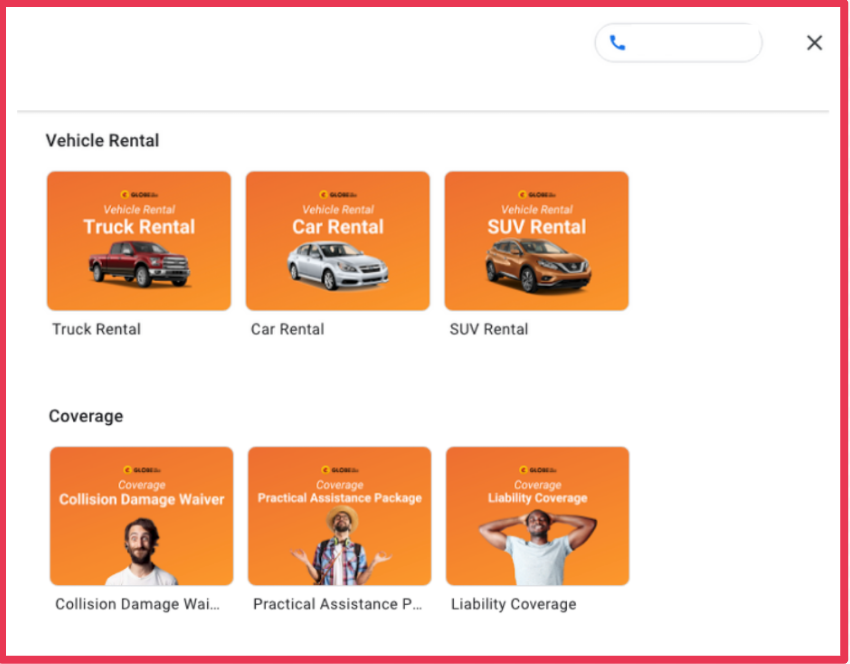
Task: Click the silver sedan car picture
Action: [x=337, y=265]
